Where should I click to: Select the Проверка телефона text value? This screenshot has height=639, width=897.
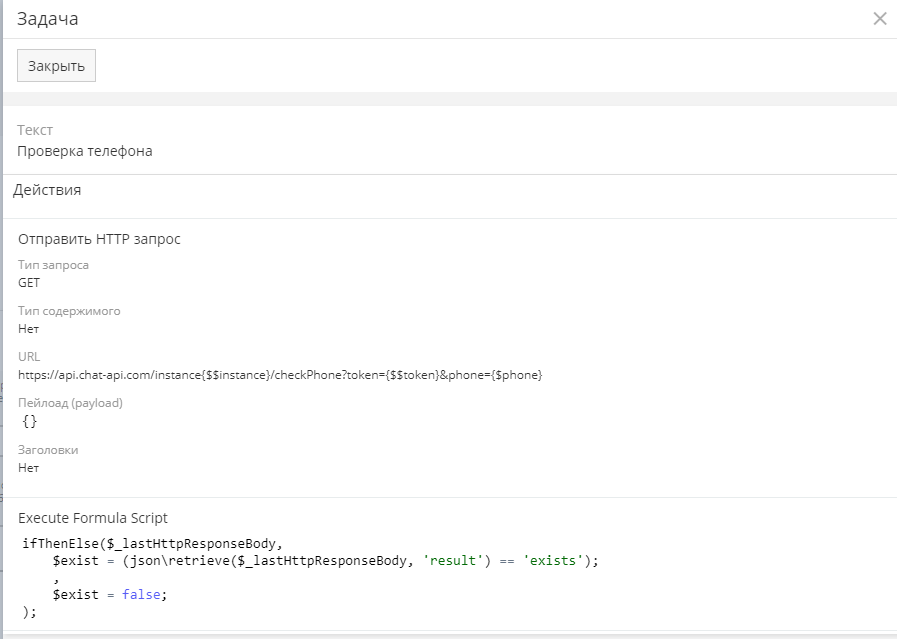pyautogui.click(x=85, y=151)
